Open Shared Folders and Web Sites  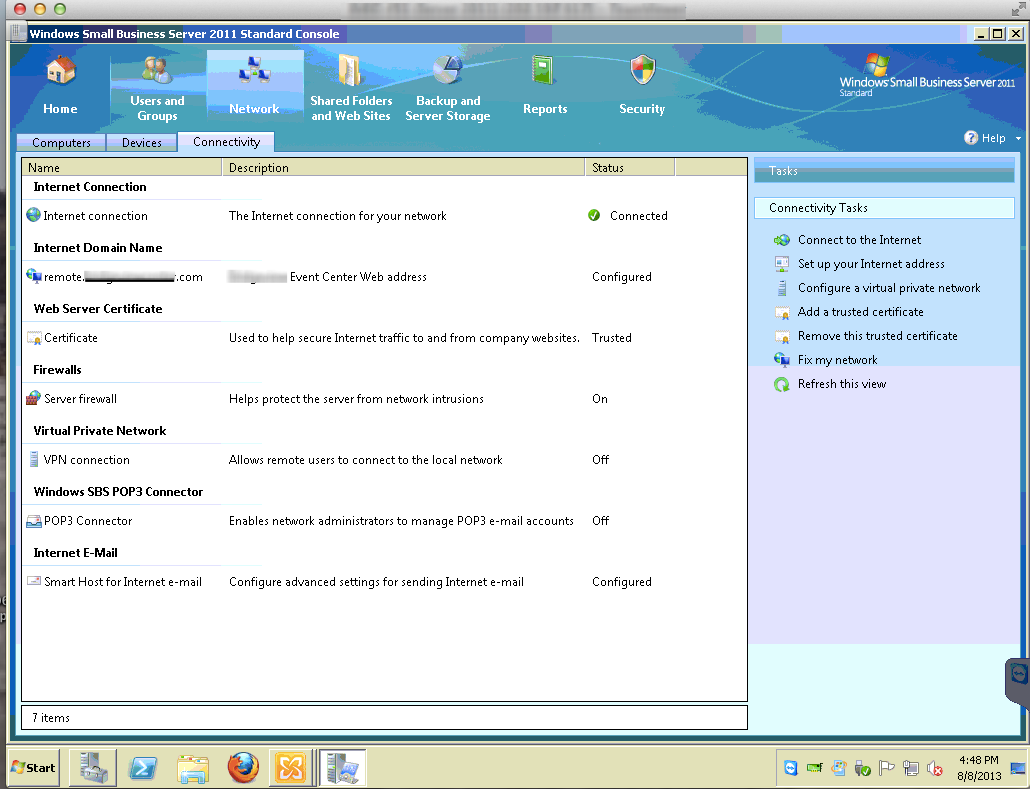[351, 88]
